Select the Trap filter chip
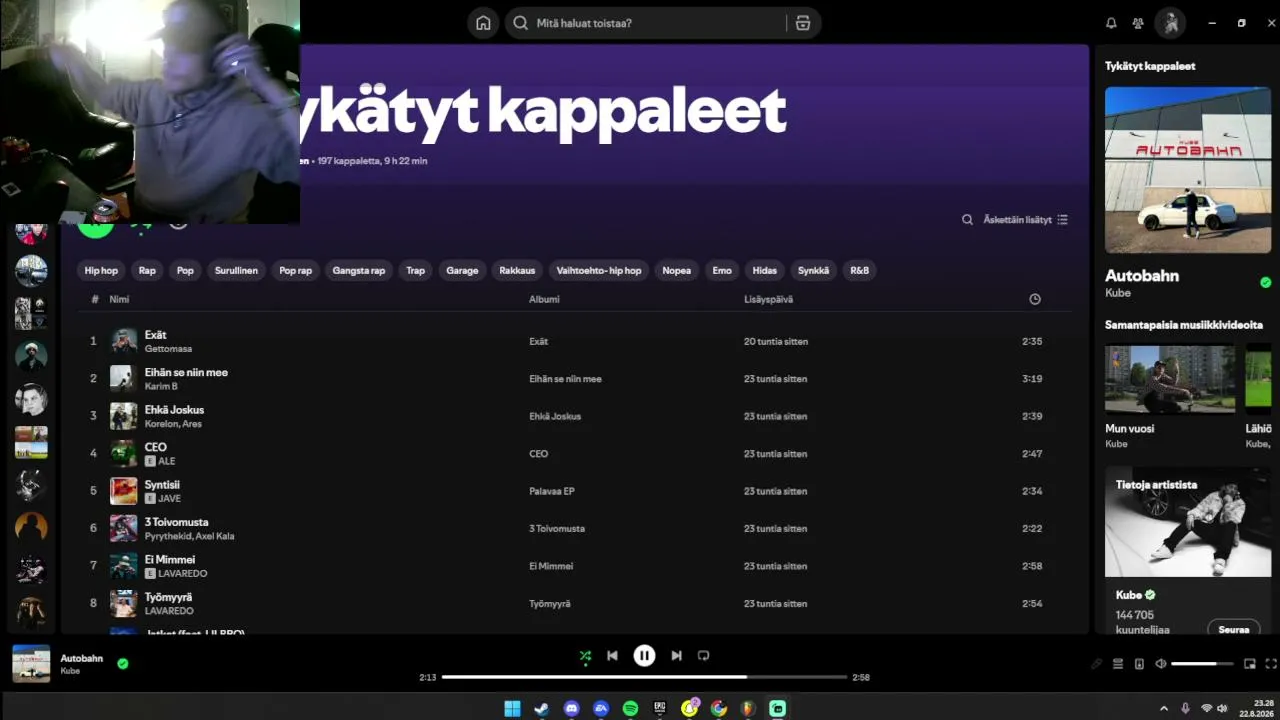Viewport: 1280px width, 720px height. click(416, 270)
